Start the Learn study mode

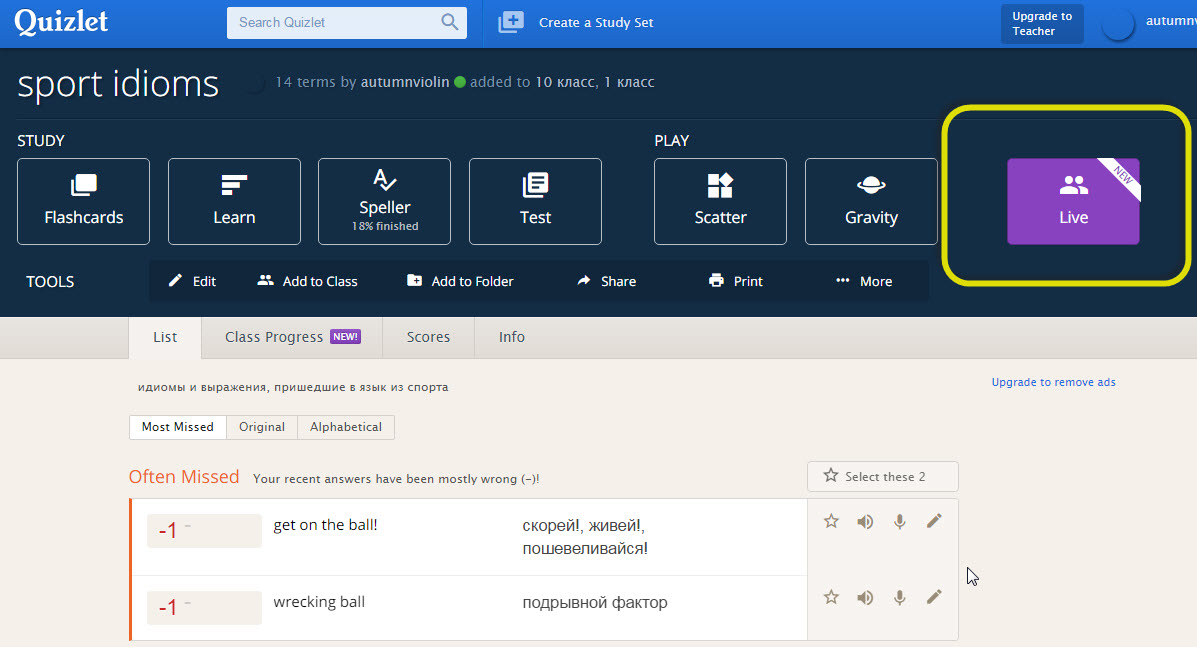coord(234,201)
